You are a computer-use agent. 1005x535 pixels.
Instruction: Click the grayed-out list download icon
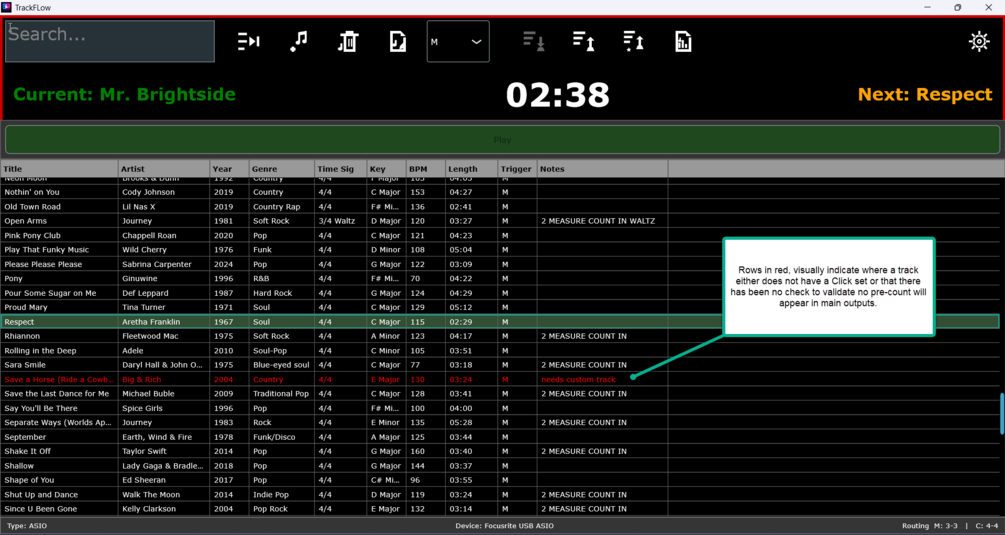pos(534,42)
